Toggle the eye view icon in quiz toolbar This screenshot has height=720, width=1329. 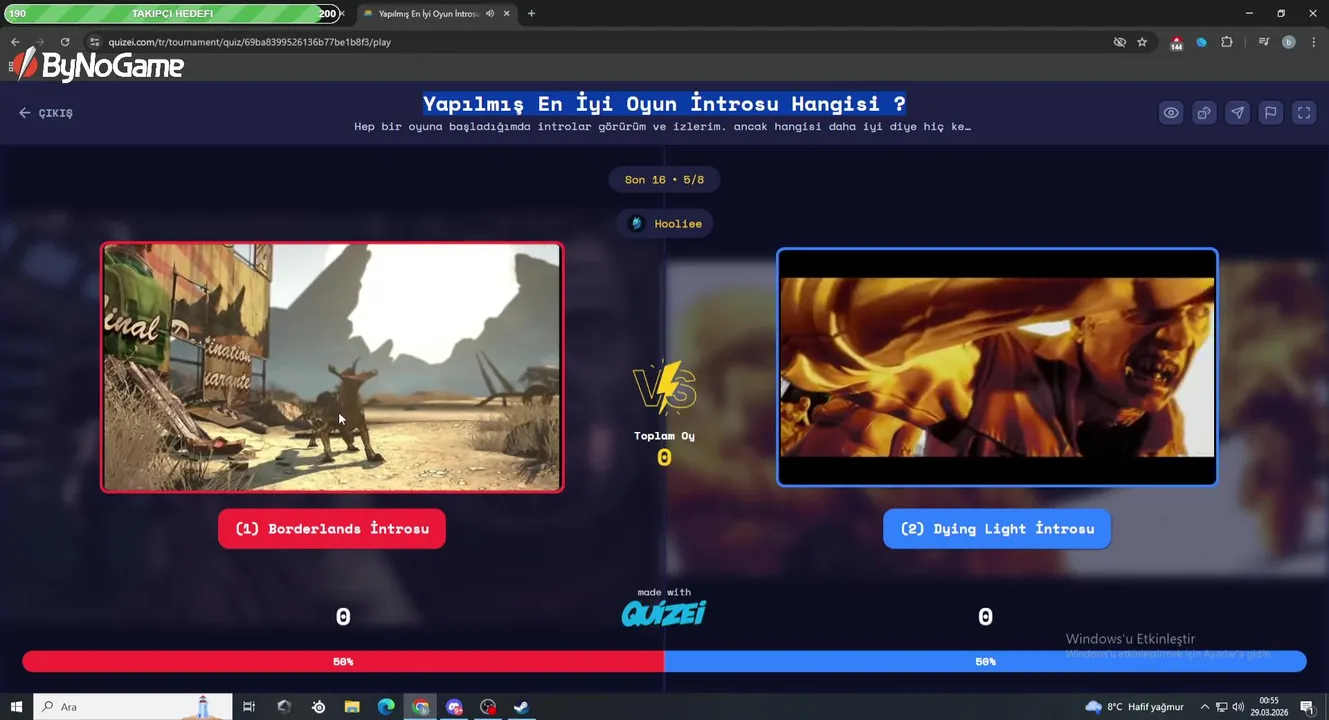(x=1171, y=113)
